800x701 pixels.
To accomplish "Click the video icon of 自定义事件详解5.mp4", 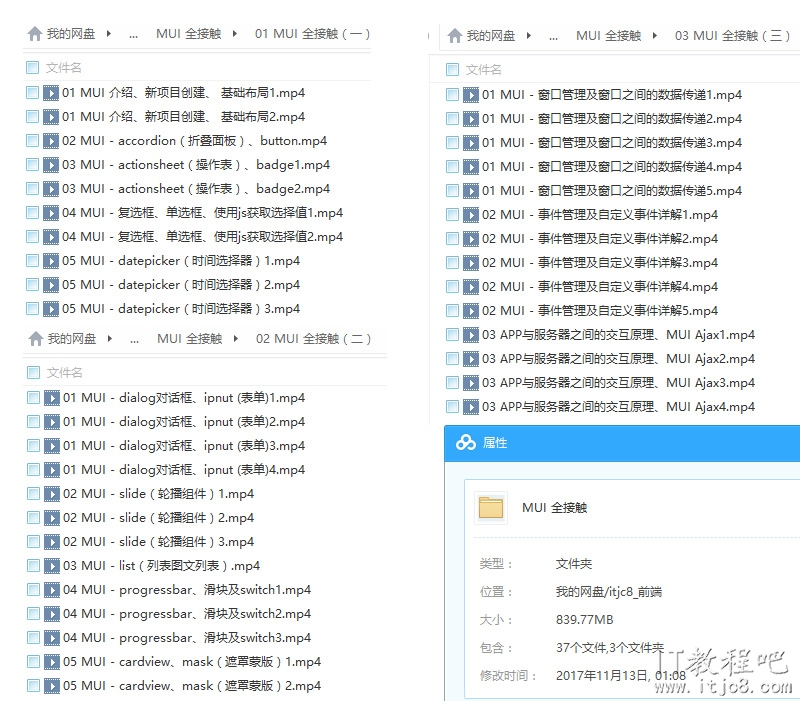I will 470,311.
